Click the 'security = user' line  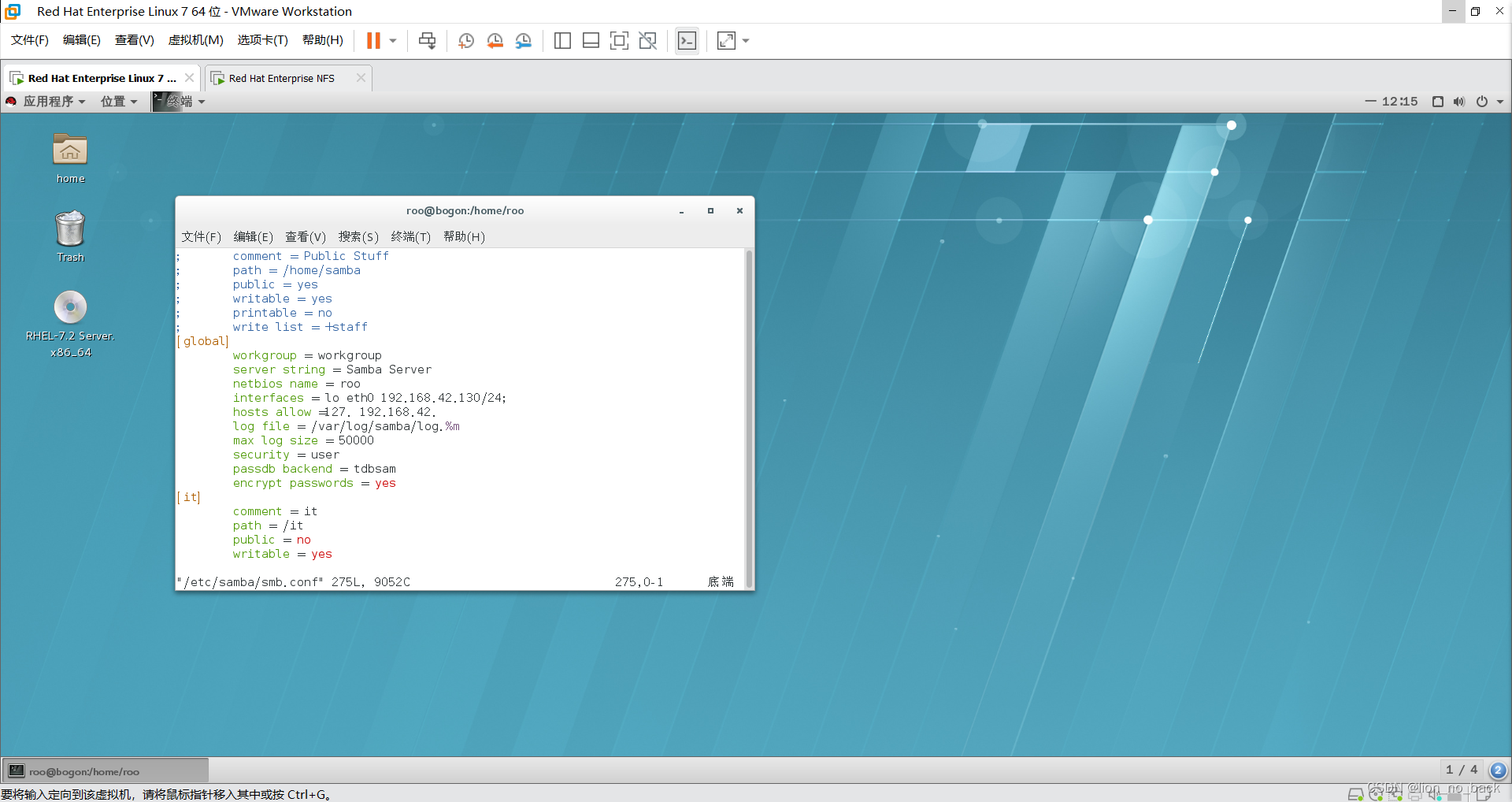(286, 455)
